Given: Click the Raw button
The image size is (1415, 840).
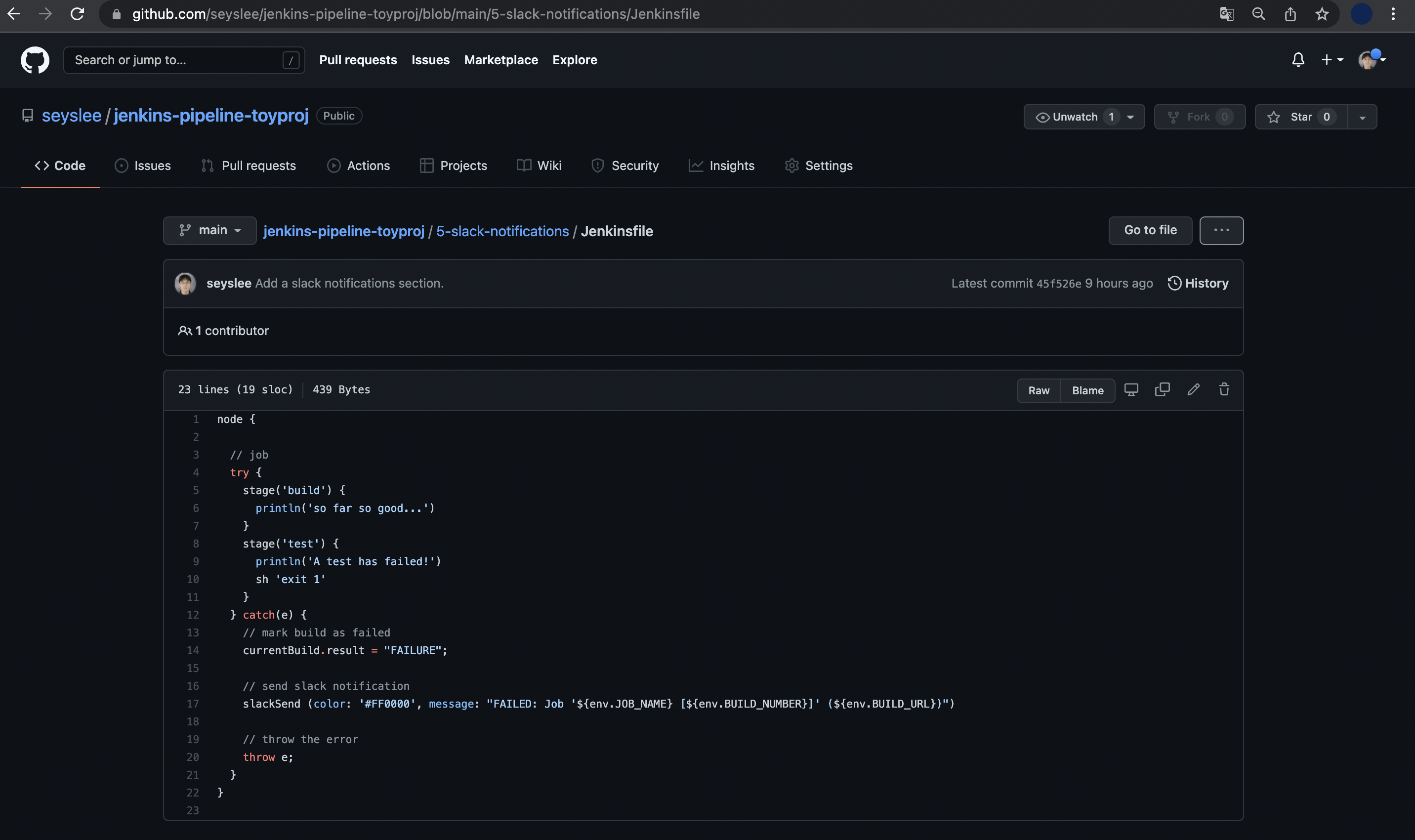Looking at the screenshot, I should click(1038, 390).
